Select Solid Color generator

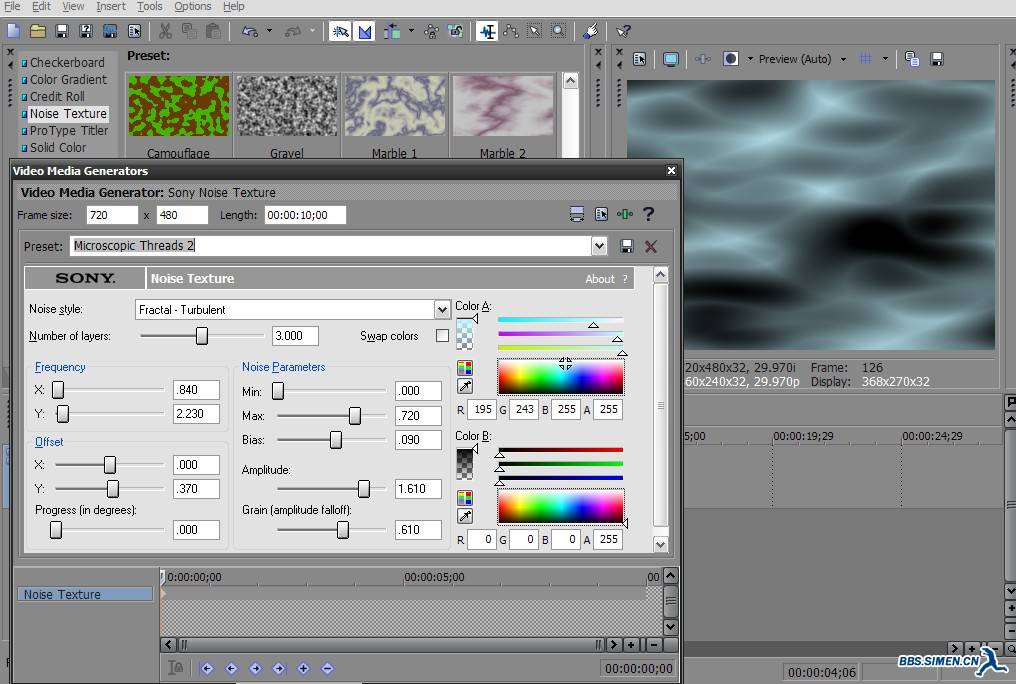point(58,147)
